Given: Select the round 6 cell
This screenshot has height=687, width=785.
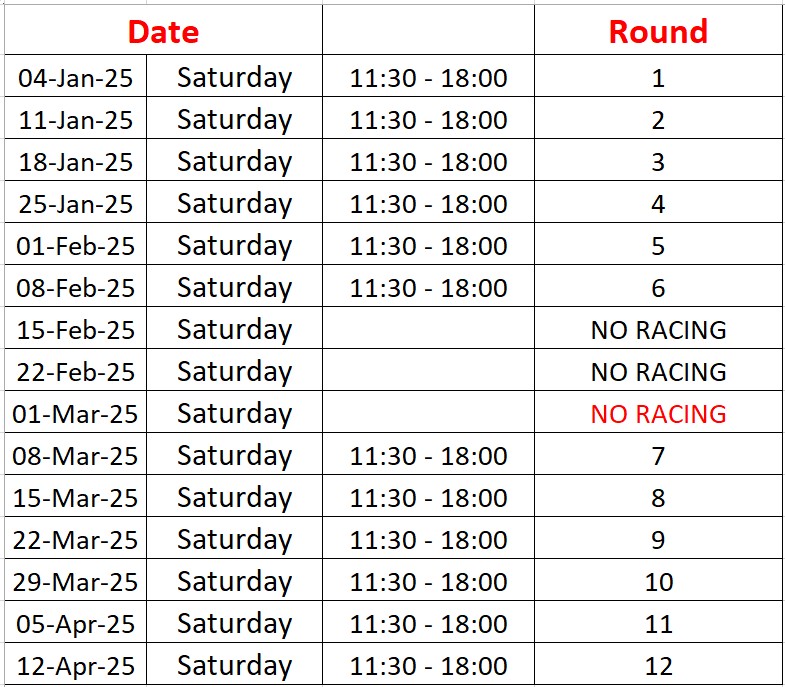Looking at the screenshot, I should pos(658,286).
